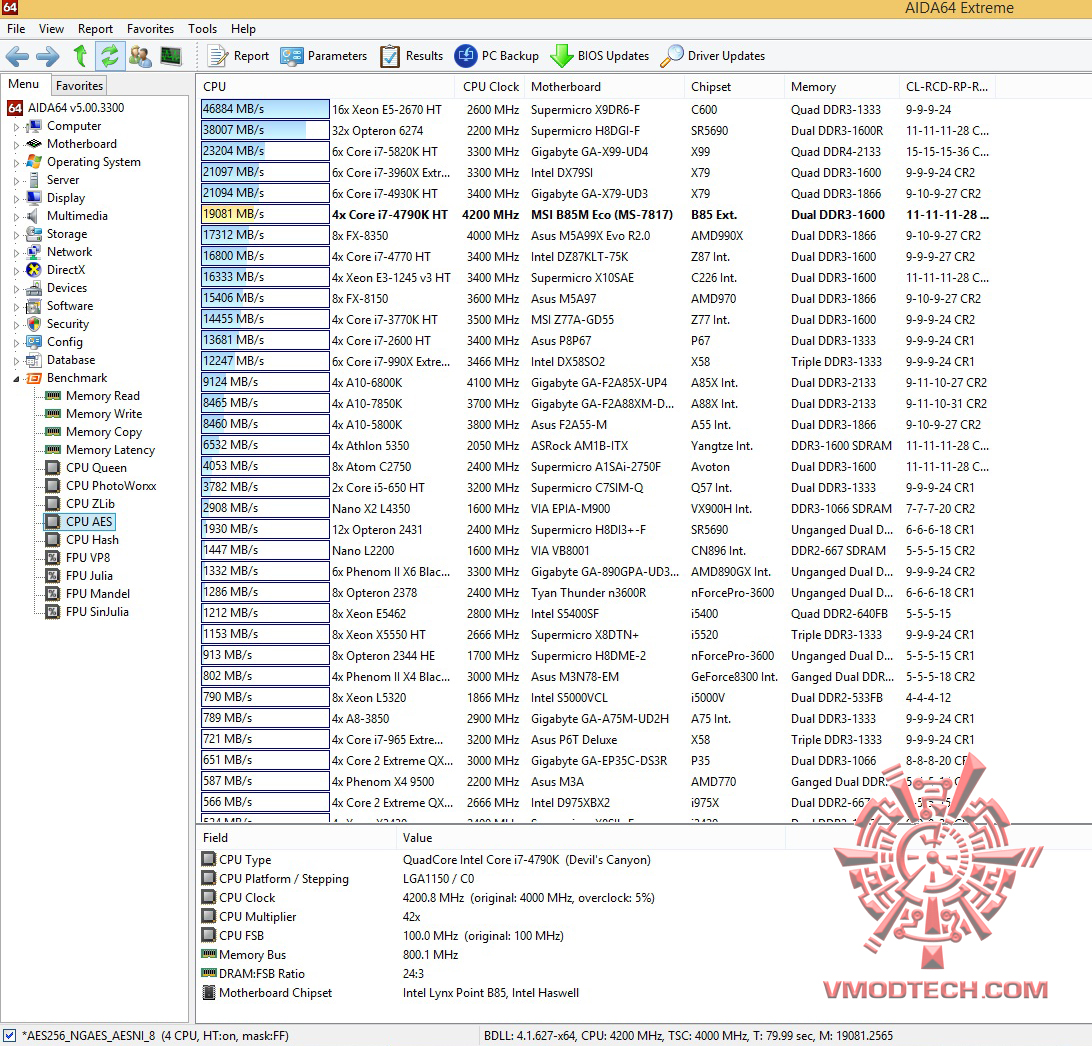Screen dimensions: 1092x1046
Task: Sort by the Memory column header
Action: click(842, 86)
